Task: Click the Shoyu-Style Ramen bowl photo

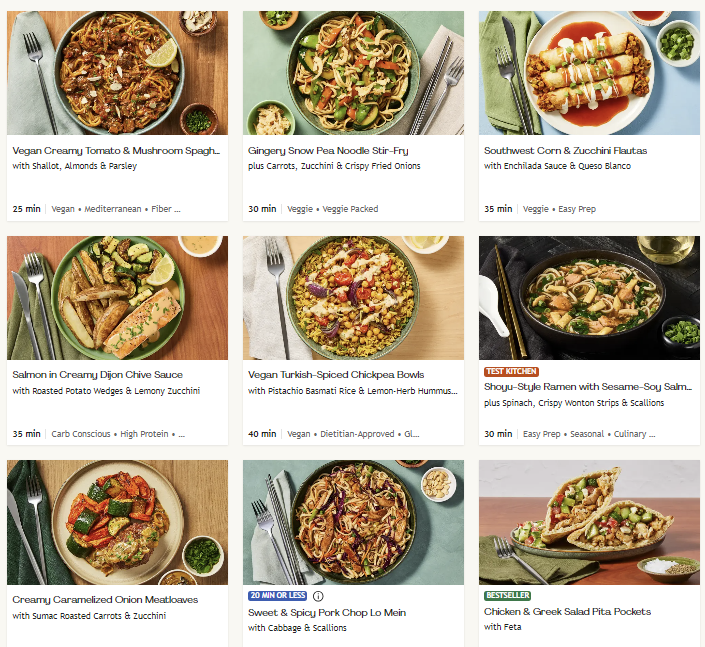Action: click(589, 298)
